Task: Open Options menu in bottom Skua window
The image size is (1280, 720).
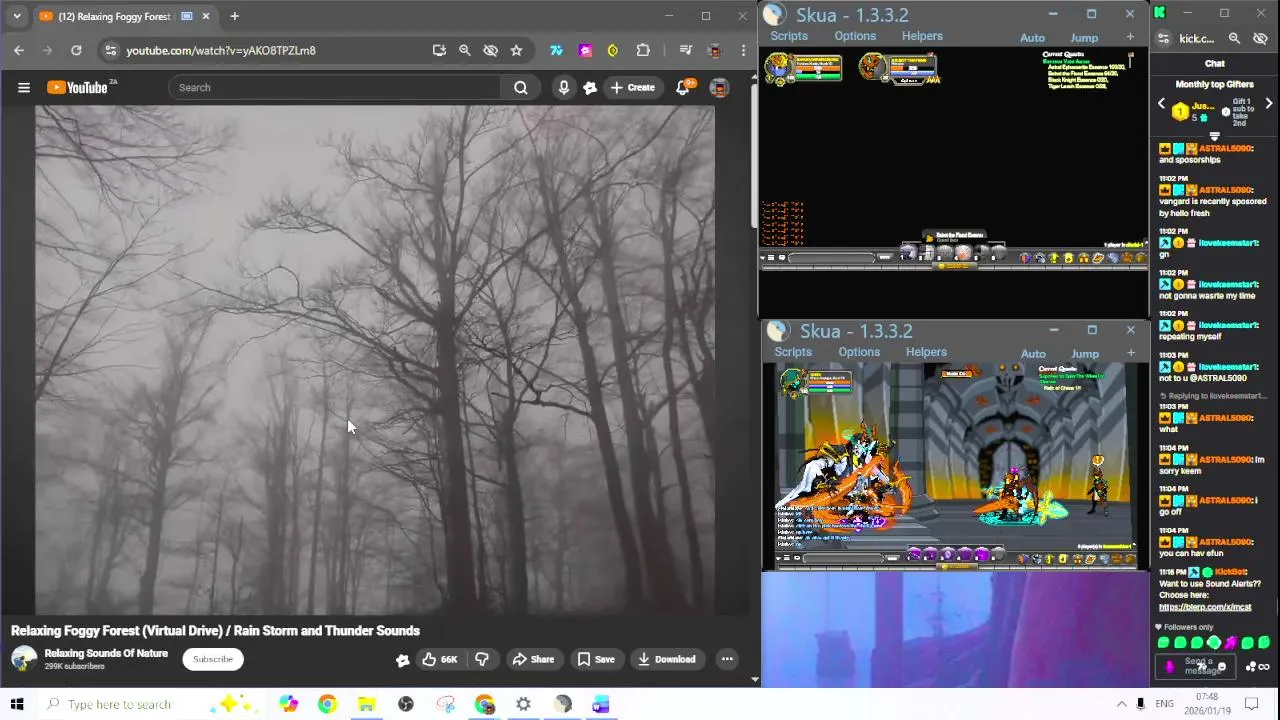Action: tap(859, 352)
